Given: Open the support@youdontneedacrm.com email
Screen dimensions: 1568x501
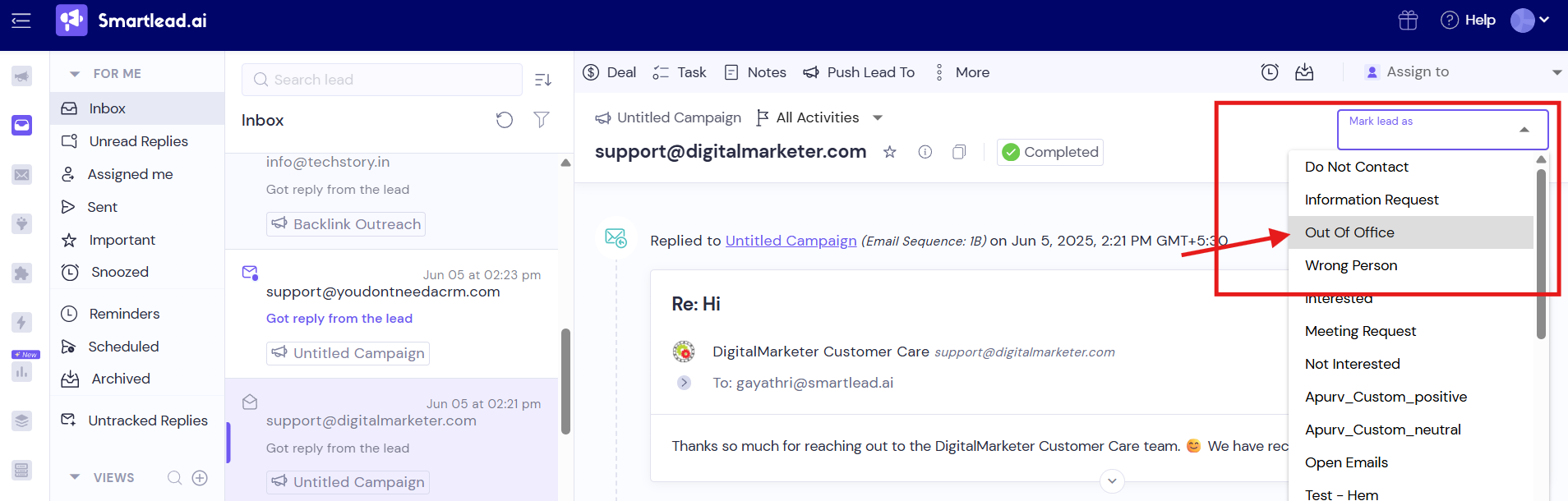Looking at the screenshot, I should click(x=391, y=313).
